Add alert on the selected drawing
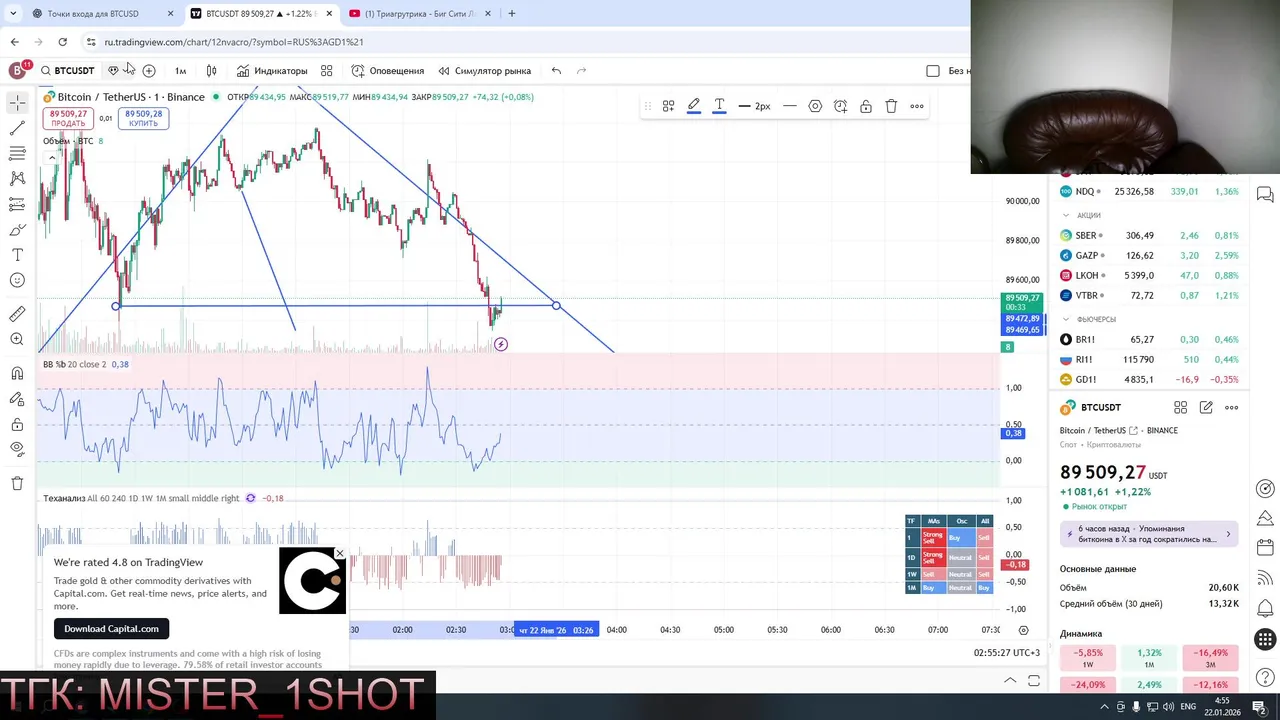Image resolution: width=1280 pixels, height=720 pixels. (840, 106)
